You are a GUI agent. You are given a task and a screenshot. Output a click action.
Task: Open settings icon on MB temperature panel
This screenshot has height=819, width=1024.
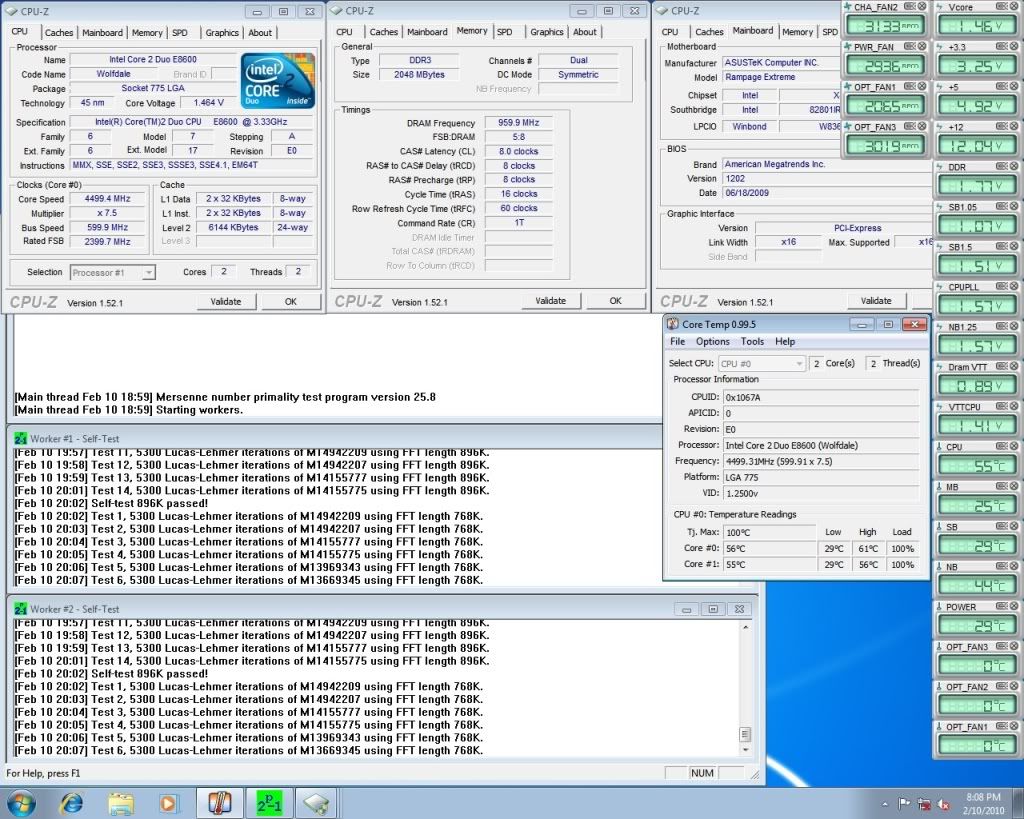[x=1001, y=487]
